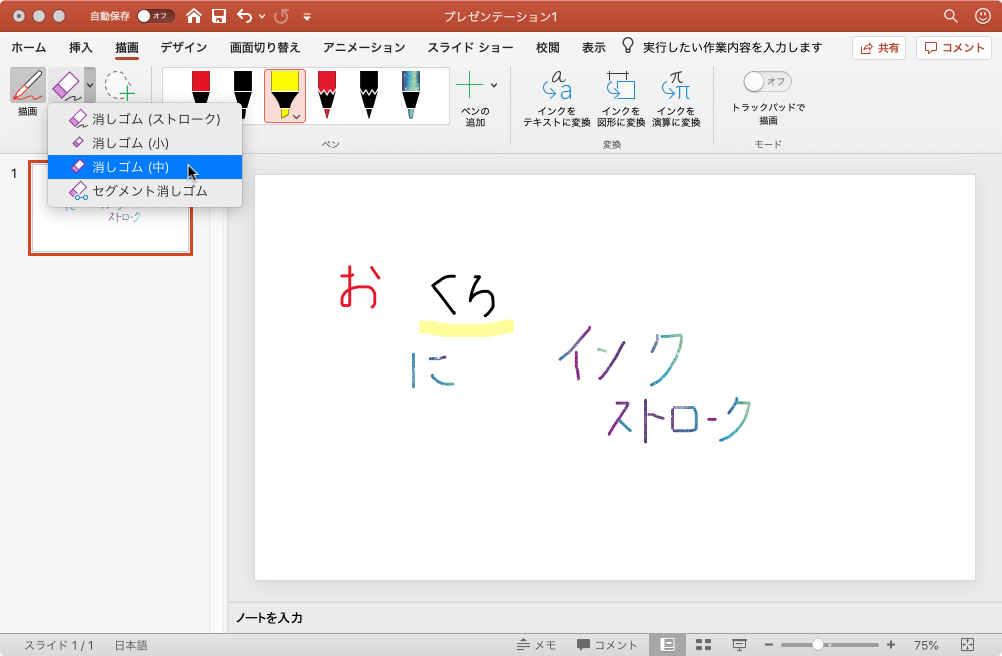Viewport: 1002px width, 656px height.
Task: Click the コメント button in ribbon
Action: 953,48
